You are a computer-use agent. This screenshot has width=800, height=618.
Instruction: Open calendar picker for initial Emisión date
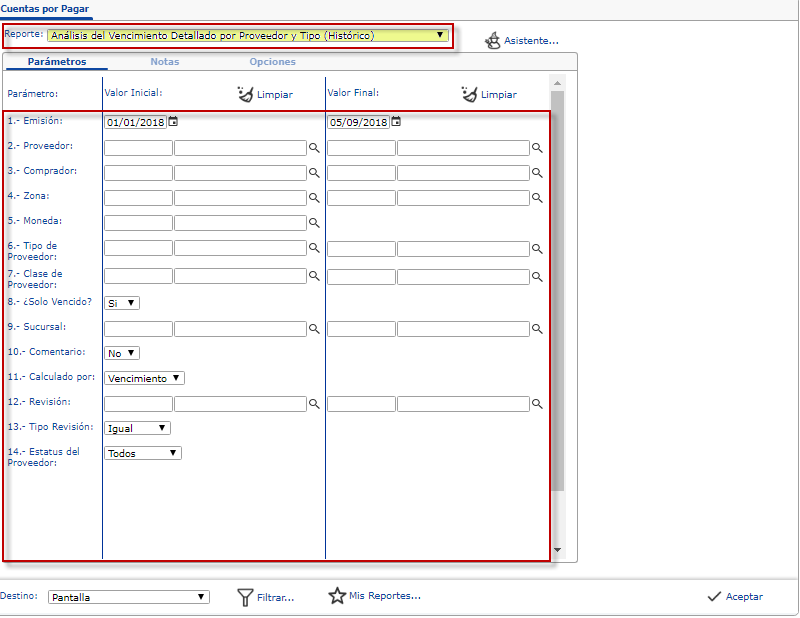pos(173,122)
